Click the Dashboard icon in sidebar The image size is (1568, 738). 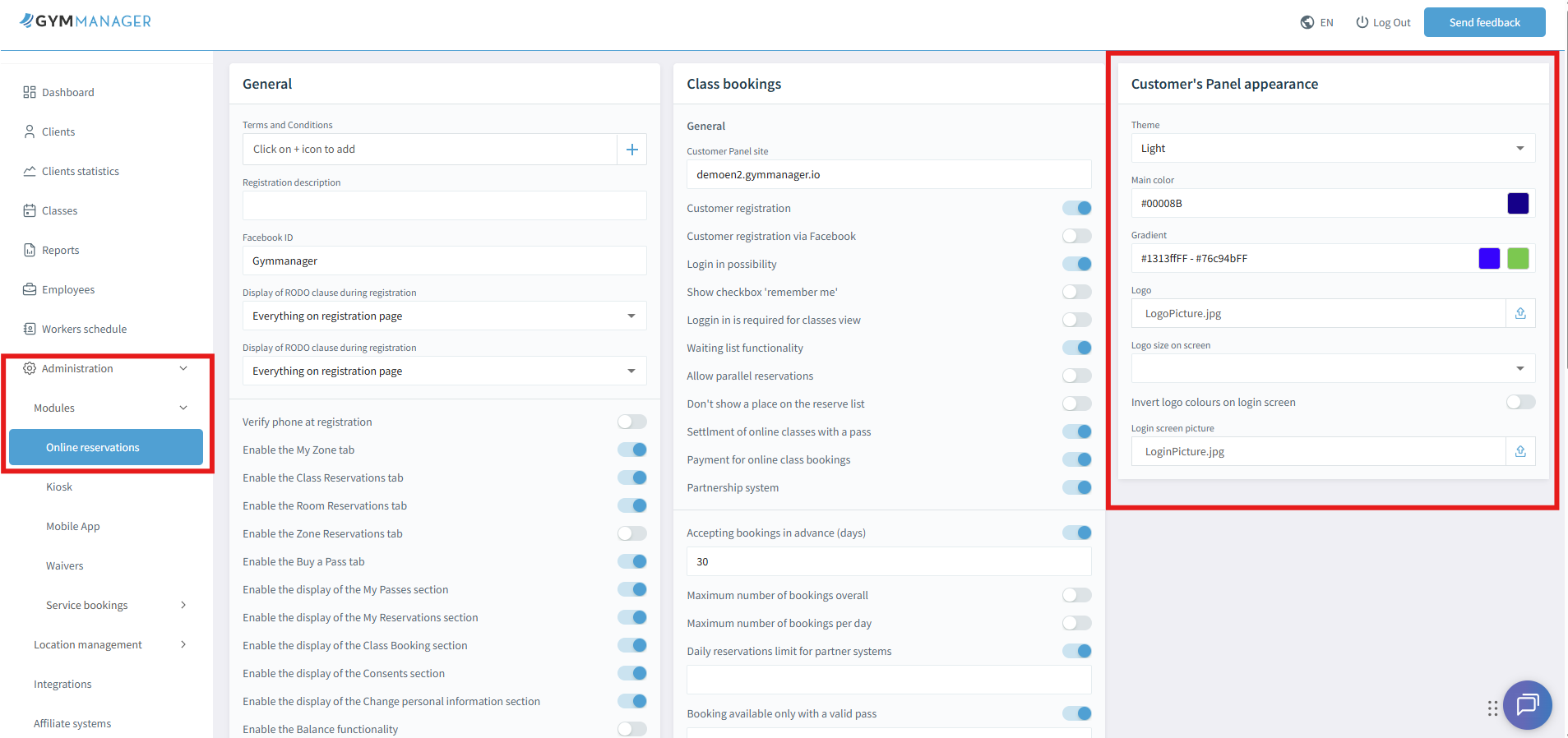[30, 92]
